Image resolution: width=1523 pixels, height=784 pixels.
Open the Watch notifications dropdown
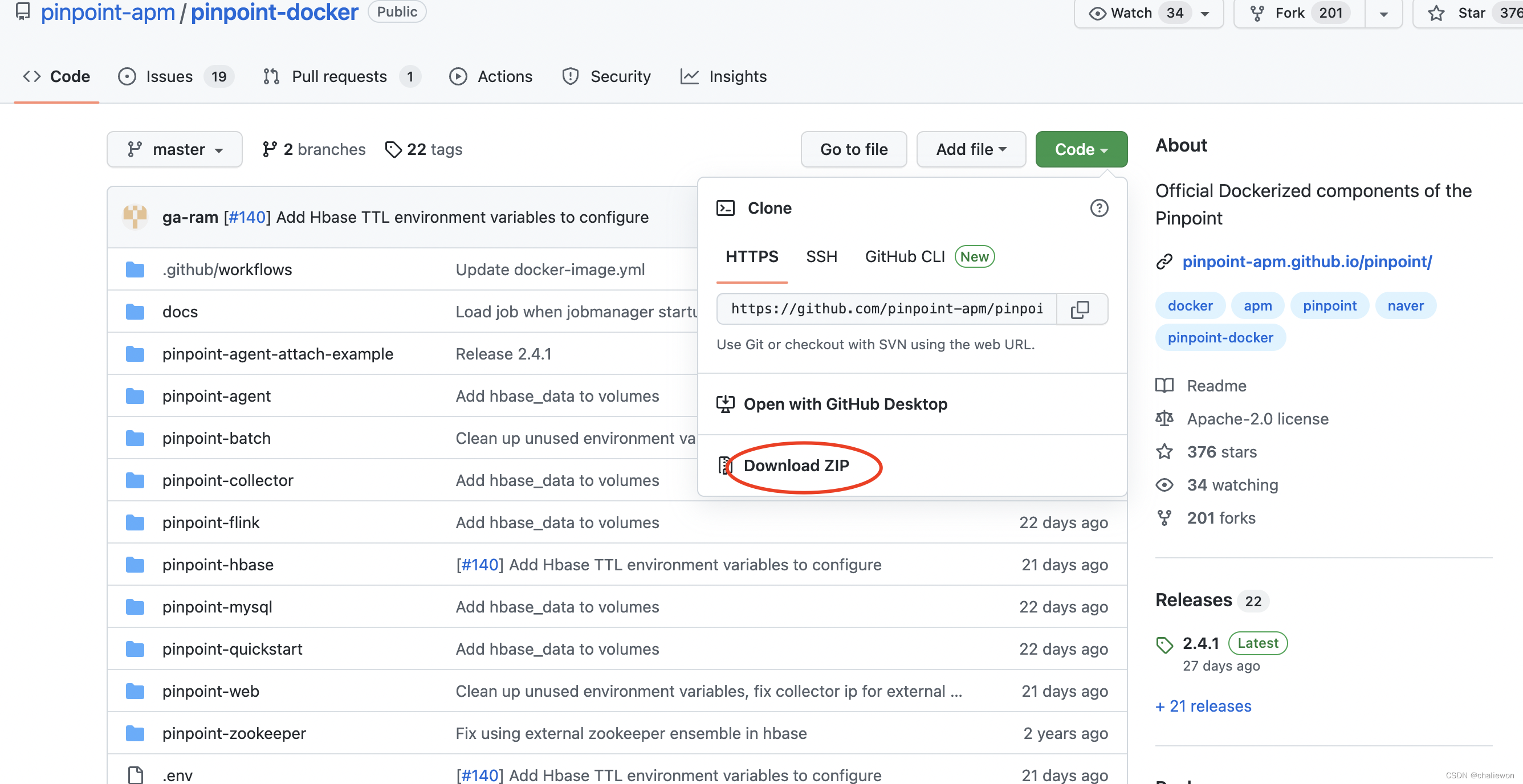coord(1148,13)
